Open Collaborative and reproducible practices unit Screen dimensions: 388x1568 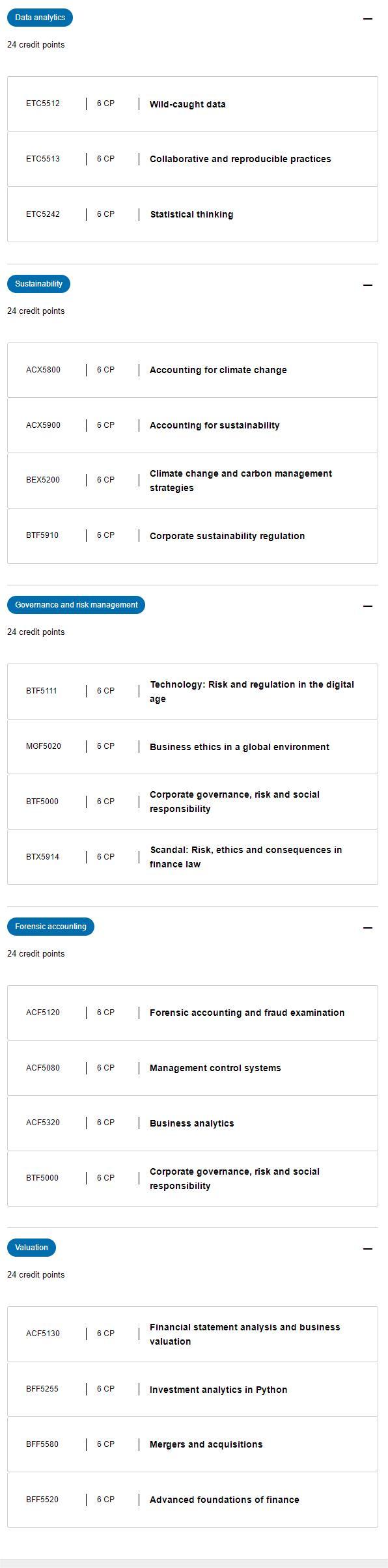point(193,159)
